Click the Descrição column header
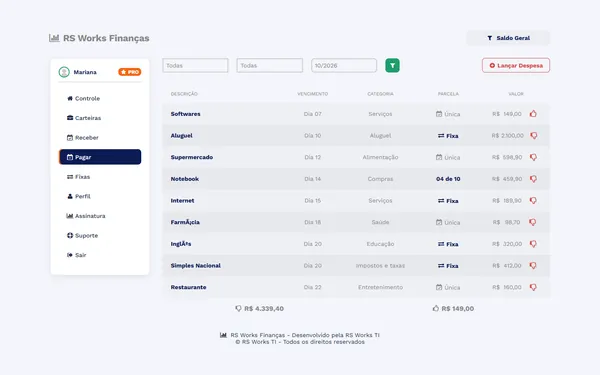 (x=184, y=94)
